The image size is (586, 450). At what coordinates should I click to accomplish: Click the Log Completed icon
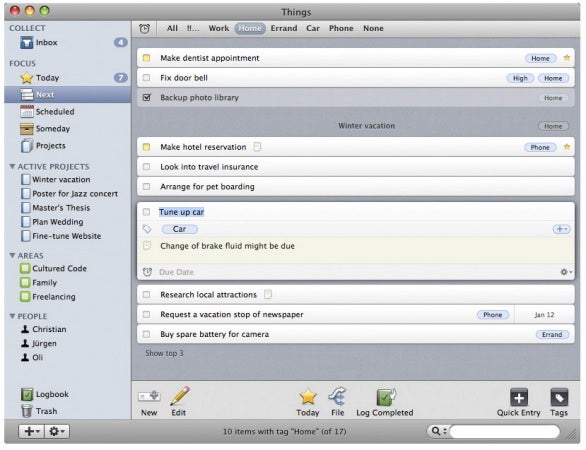tap(385, 397)
